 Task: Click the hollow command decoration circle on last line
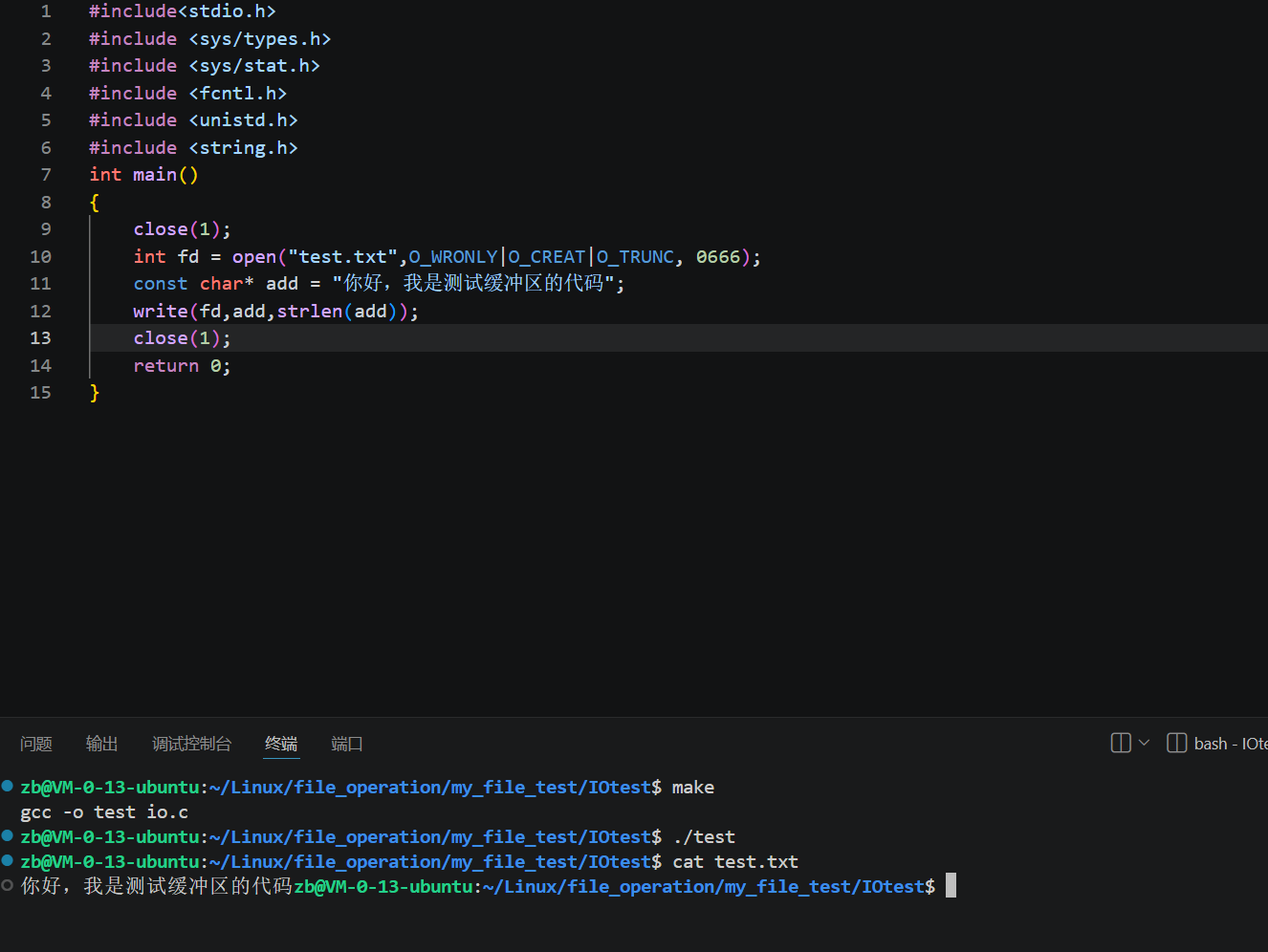click(x=8, y=886)
